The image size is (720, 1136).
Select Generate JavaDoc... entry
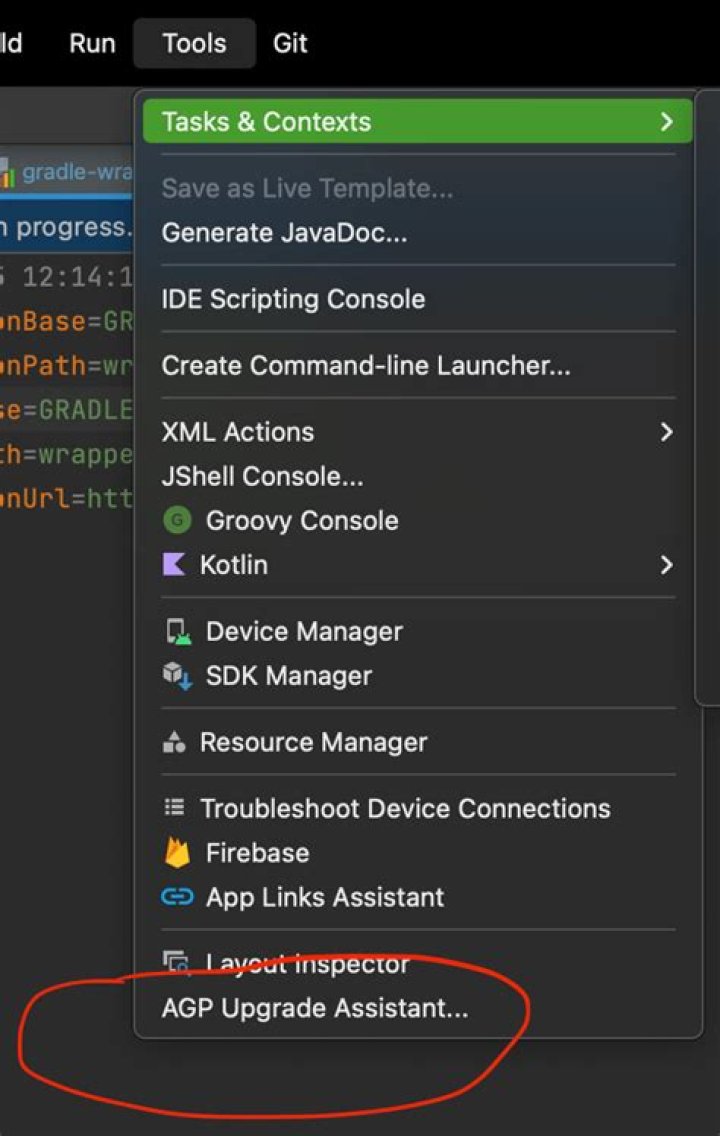285,233
